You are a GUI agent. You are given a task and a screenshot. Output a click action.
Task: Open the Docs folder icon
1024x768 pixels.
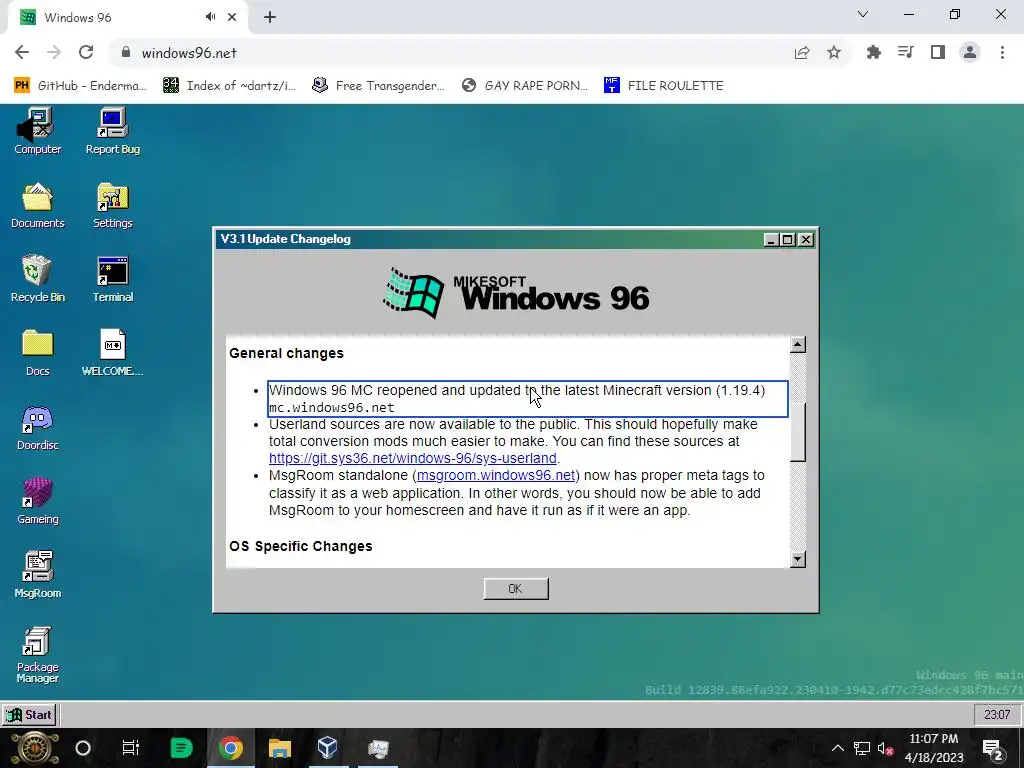click(37, 353)
